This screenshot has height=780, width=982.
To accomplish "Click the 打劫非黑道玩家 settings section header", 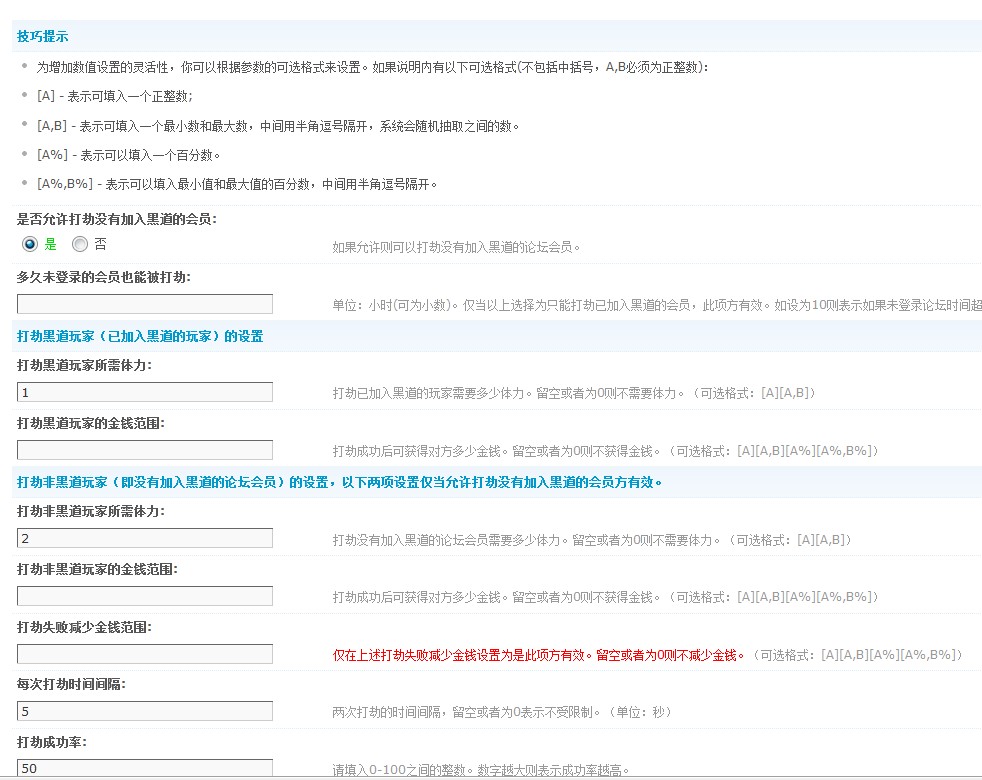I will point(340,482).
